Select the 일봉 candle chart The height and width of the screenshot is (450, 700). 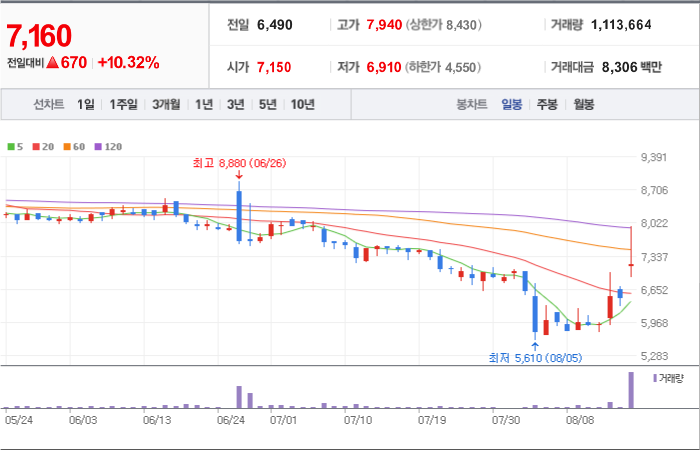[511, 105]
